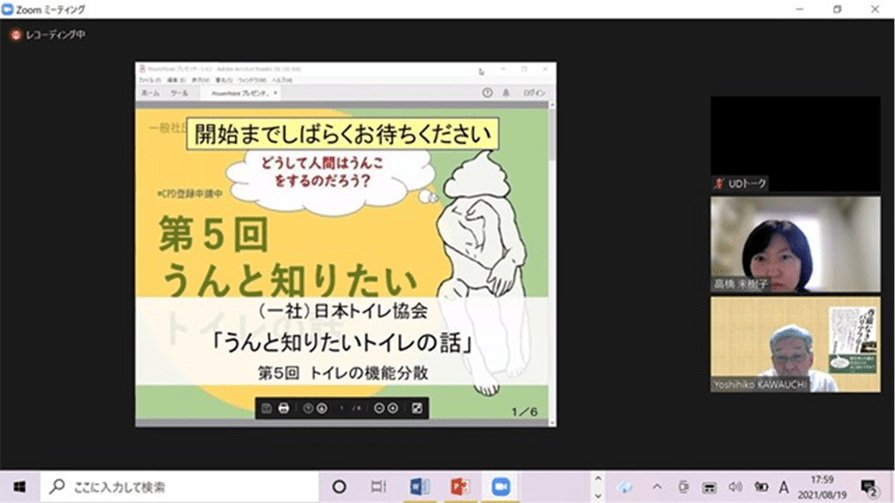Open the ウィンドウ menu in Adobe Reader
Screen dimensions: 895x503
[251, 80]
